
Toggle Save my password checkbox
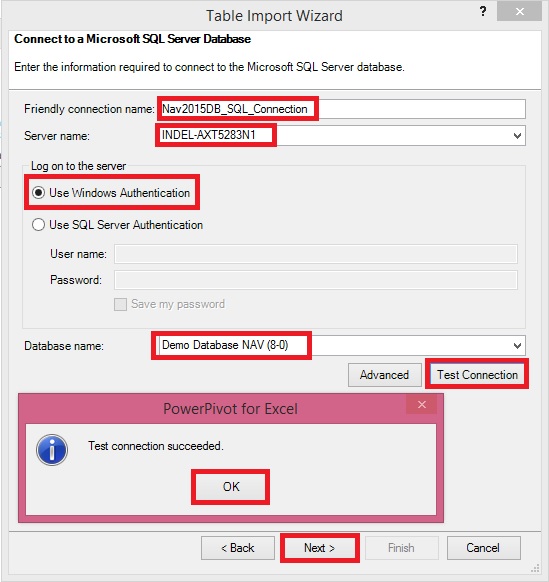coord(120,304)
